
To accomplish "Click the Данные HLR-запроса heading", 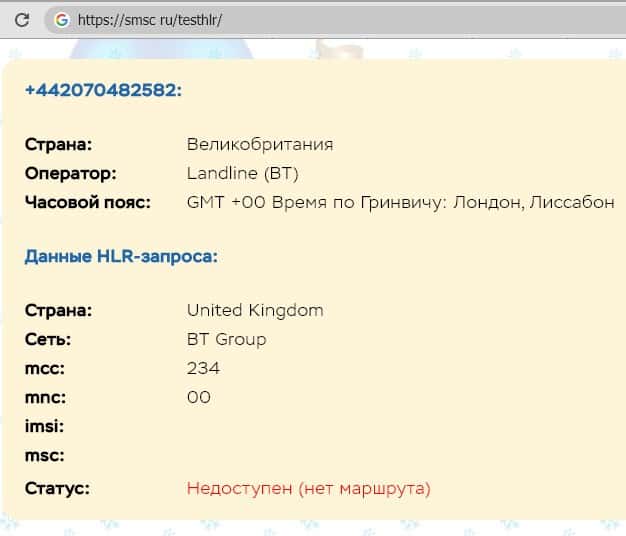I will (x=121, y=256).
